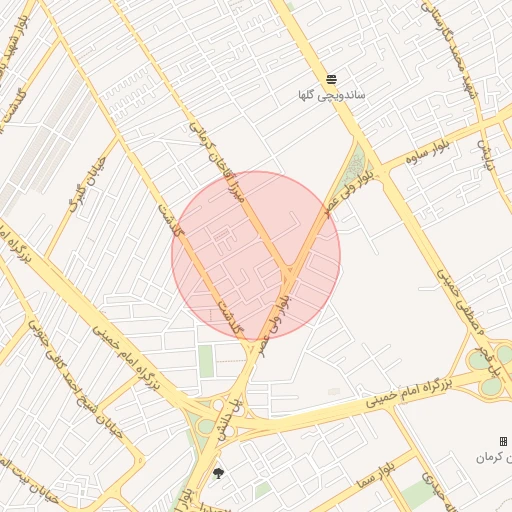512x512 pixels.
Task: Select the خیابان شیخ احمد کافی جنوبی label
Action: point(76,379)
